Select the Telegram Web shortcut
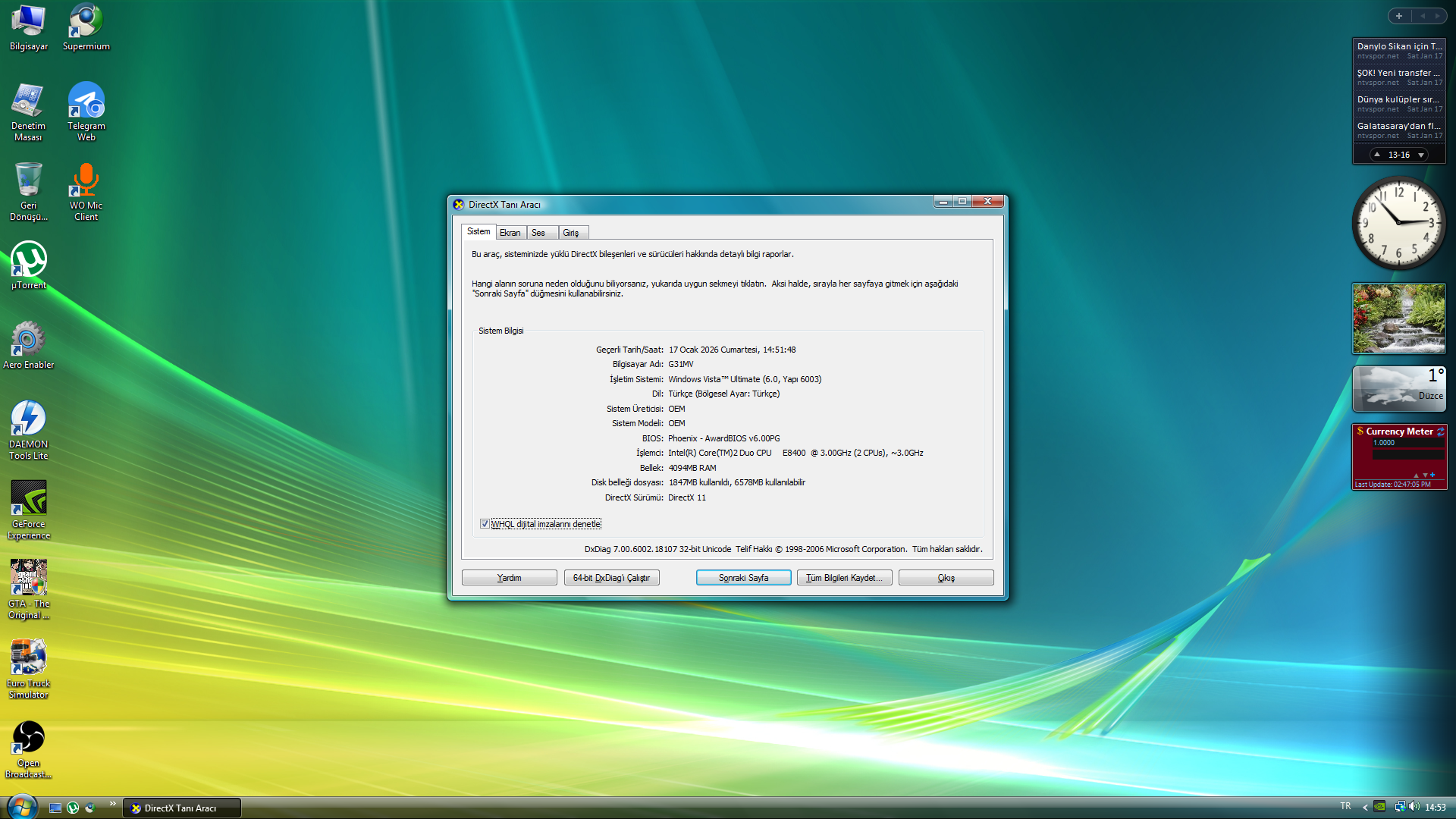Image resolution: width=1456 pixels, height=819 pixels. 86,112
